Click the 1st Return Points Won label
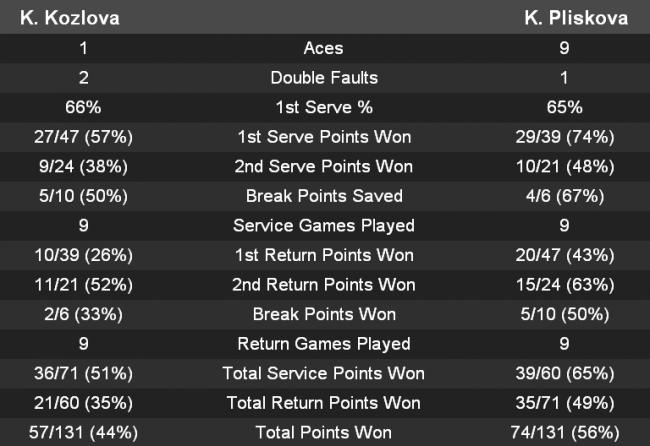Viewport: 650px width, 446px height. point(325,255)
